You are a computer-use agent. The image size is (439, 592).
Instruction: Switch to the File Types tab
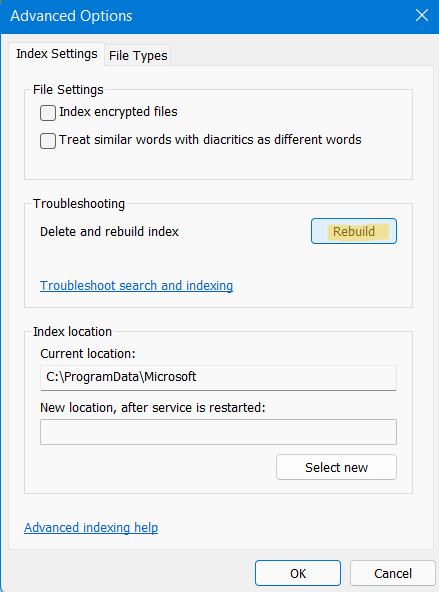pyautogui.click(x=138, y=56)
